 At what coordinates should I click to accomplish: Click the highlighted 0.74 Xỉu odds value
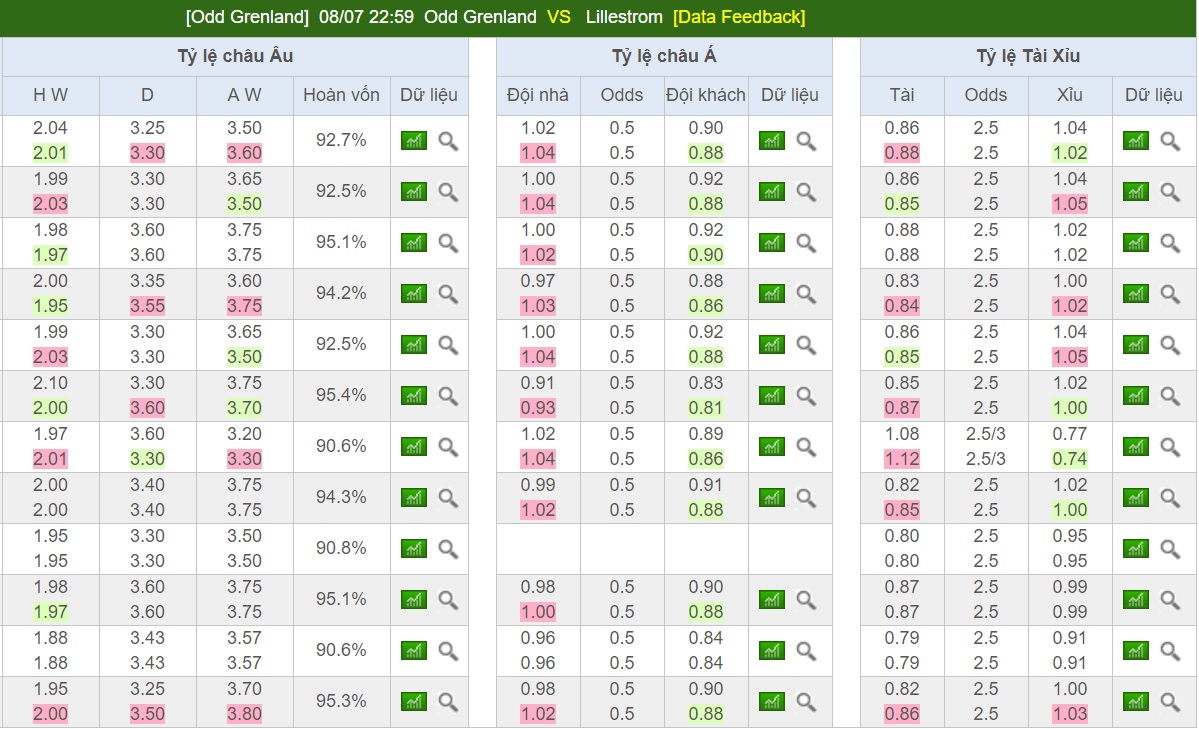pyautogui.click(x=1069, y=459)
